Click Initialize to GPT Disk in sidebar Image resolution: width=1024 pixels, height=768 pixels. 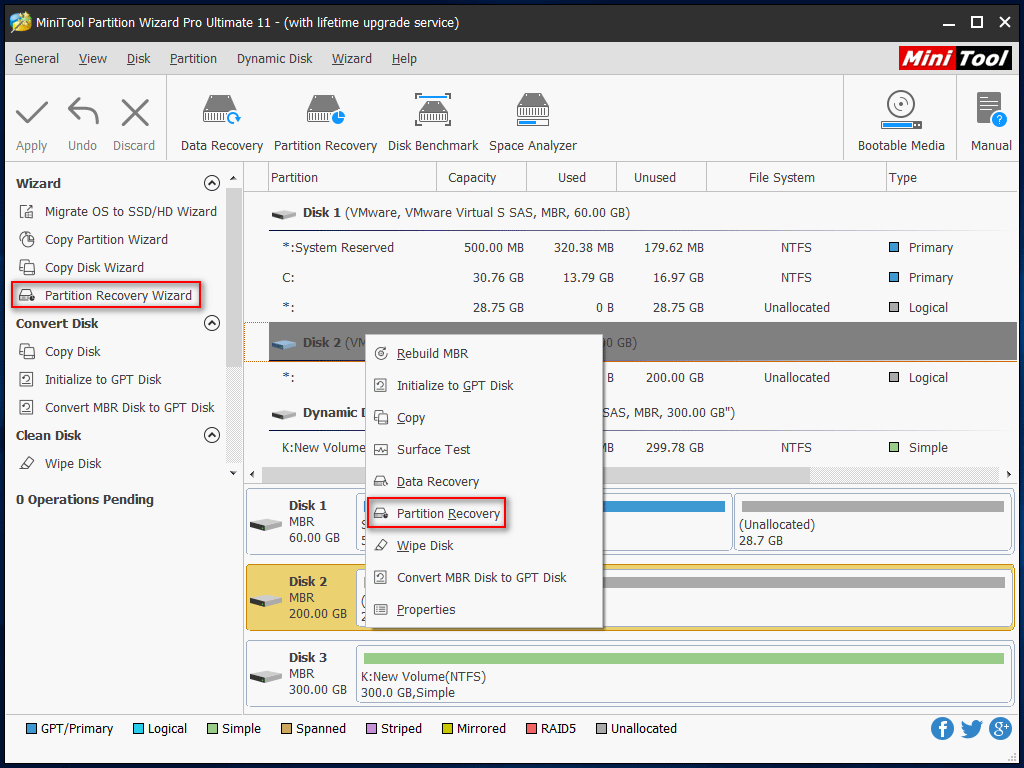click(90, 379)
